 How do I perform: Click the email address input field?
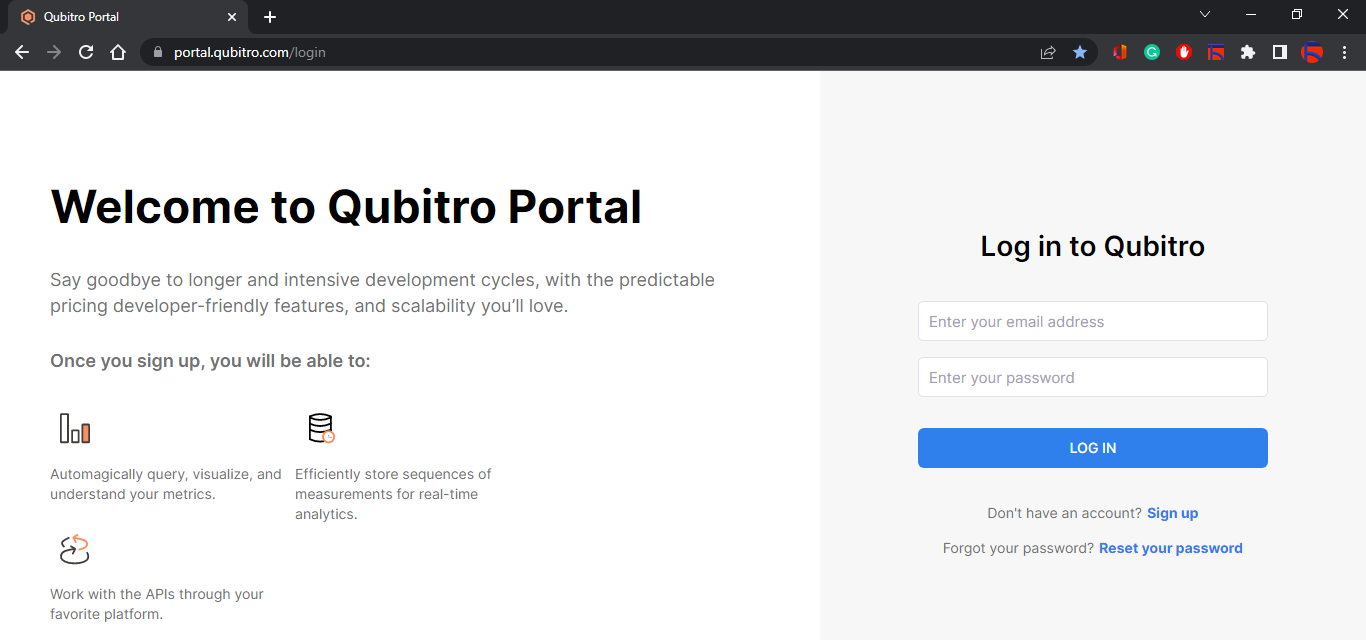(x=1092, y=321)
